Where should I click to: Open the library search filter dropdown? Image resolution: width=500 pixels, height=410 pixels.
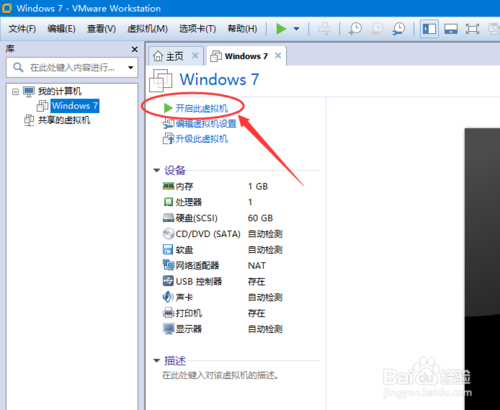click(131, 68)
